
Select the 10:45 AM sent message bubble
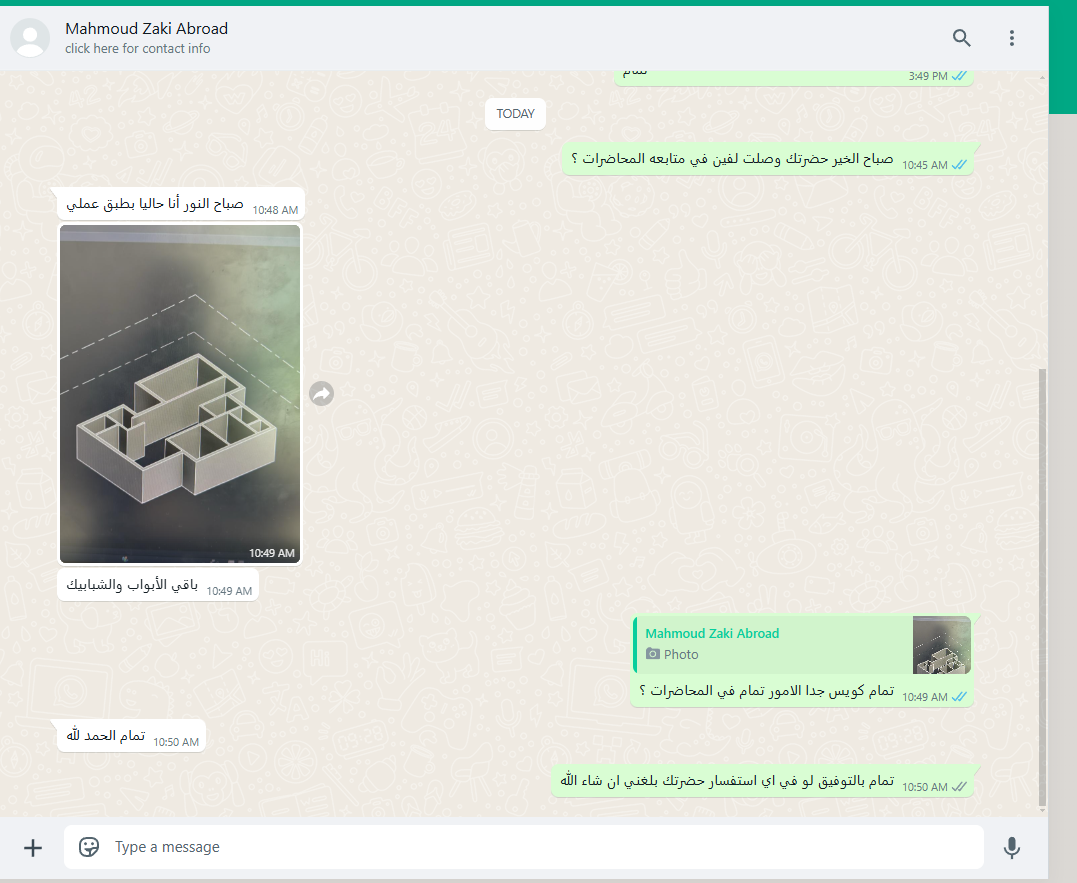click(768, 159)
